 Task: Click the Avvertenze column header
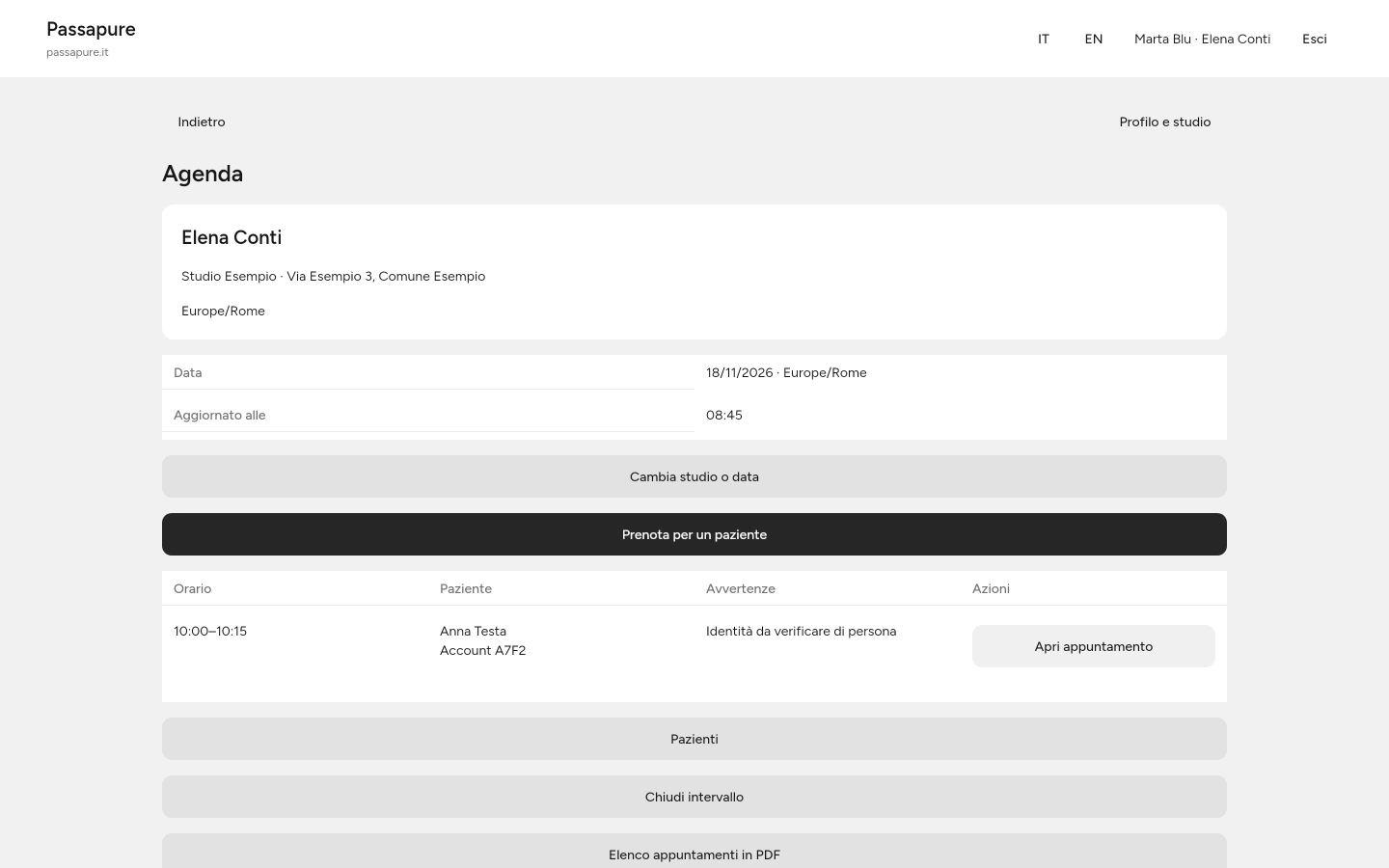[x=741, y=588]
